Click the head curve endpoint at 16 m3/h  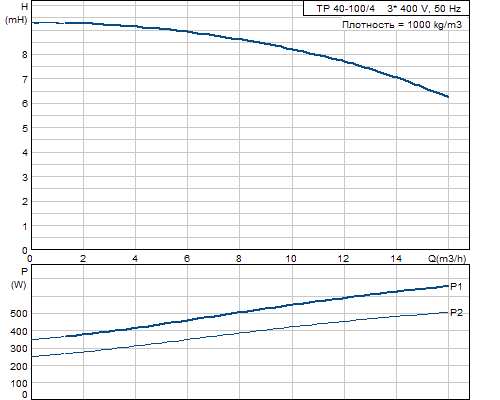(448, 97)
